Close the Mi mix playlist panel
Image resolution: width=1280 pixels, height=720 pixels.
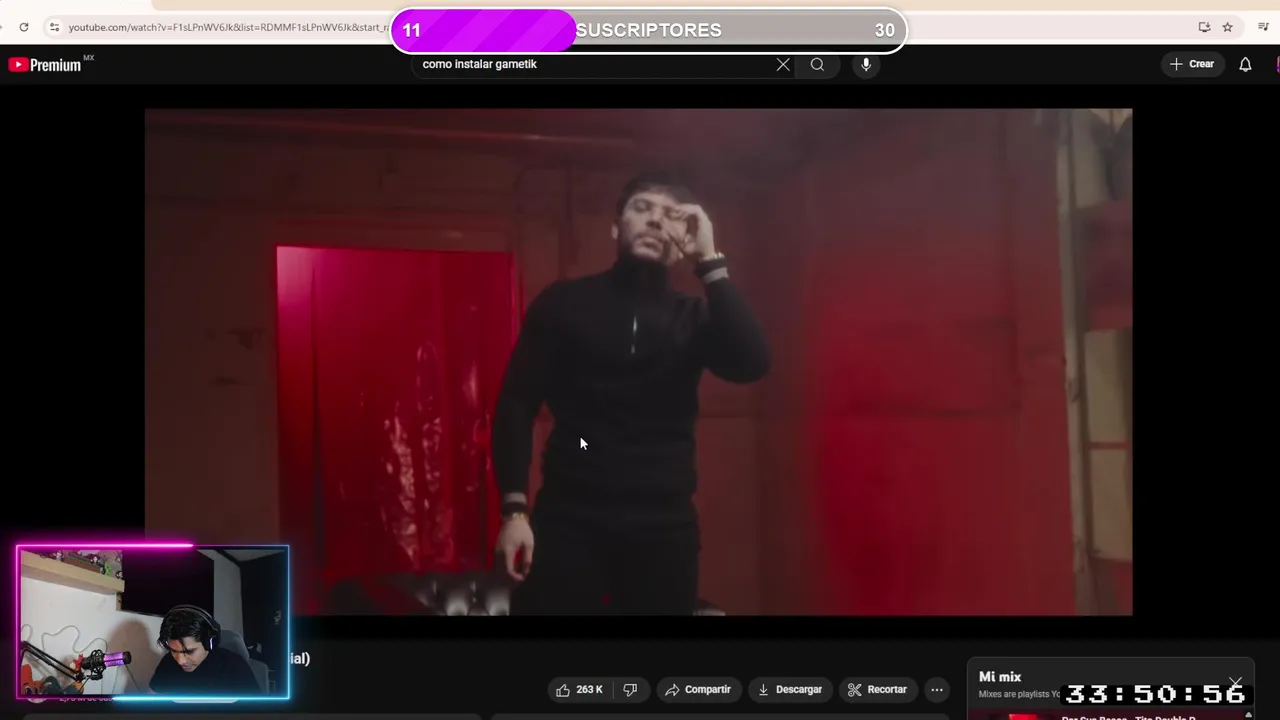pos(1236,684)
